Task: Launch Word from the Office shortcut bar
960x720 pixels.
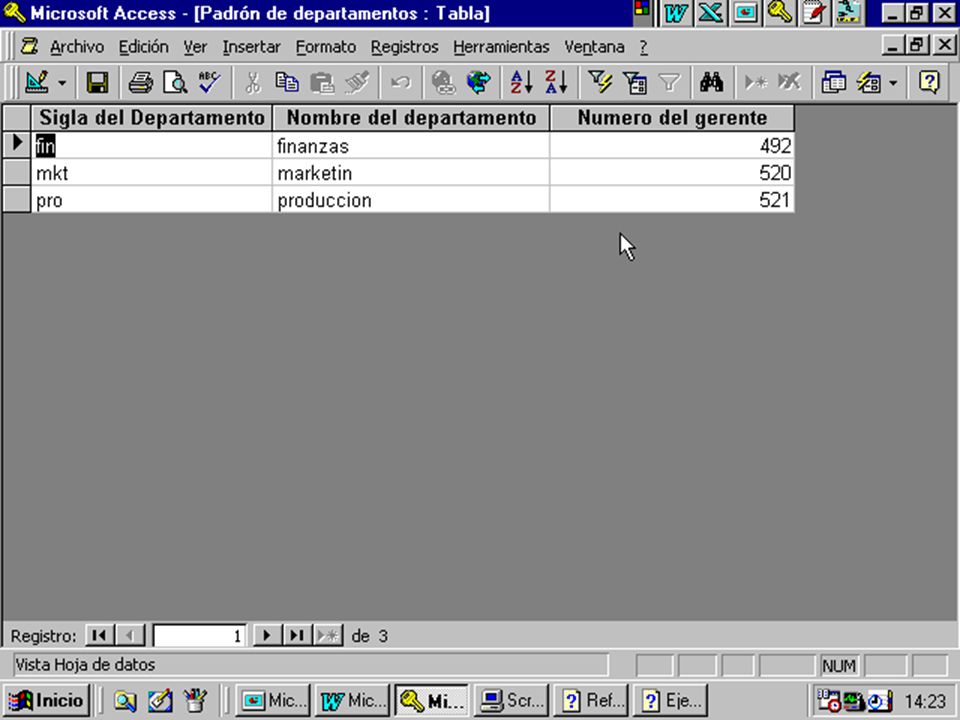Action: point(675,13)
